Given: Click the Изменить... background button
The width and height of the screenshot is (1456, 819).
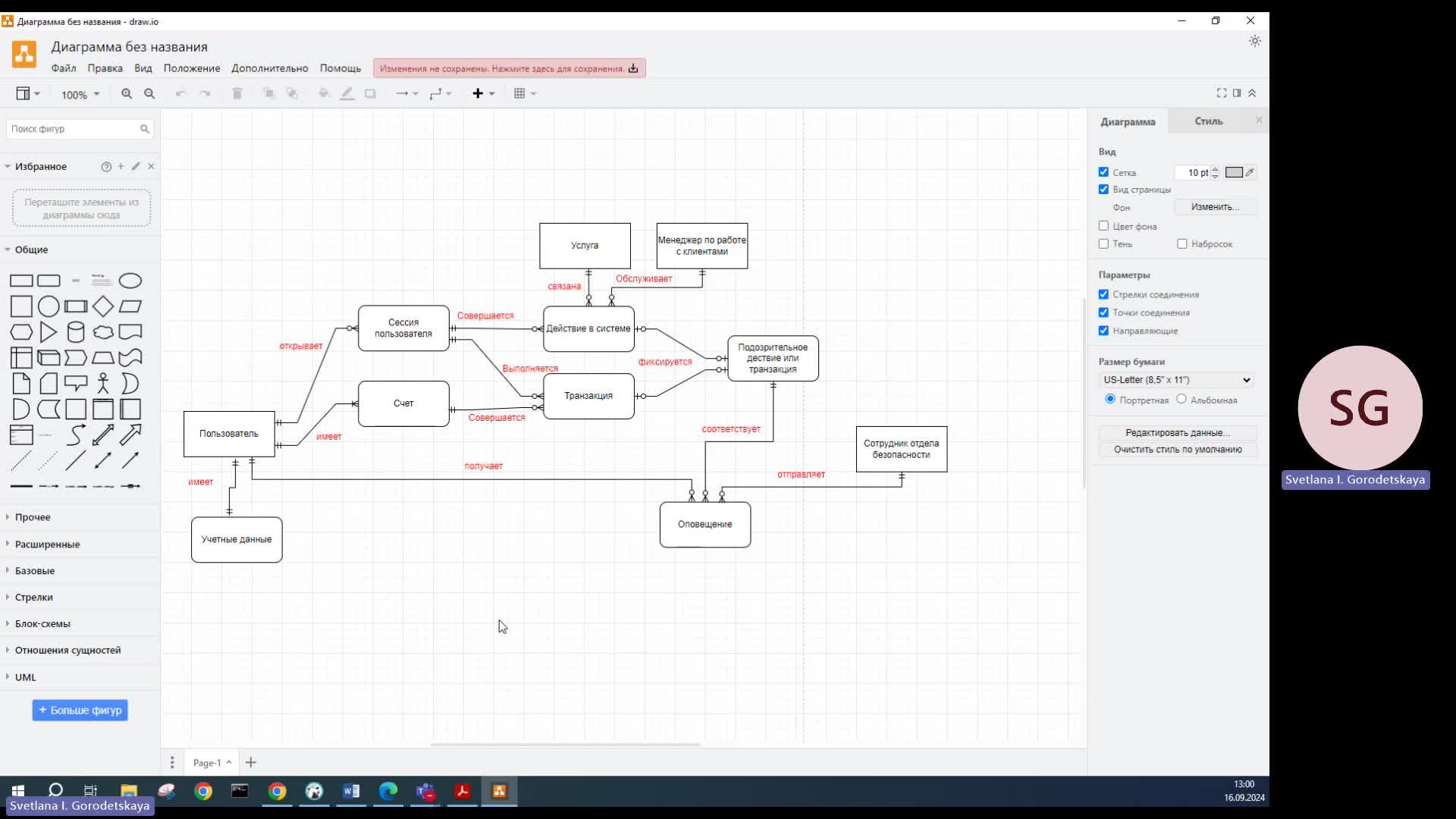Looking at the screenshot, I should [x=1216, y=207].
